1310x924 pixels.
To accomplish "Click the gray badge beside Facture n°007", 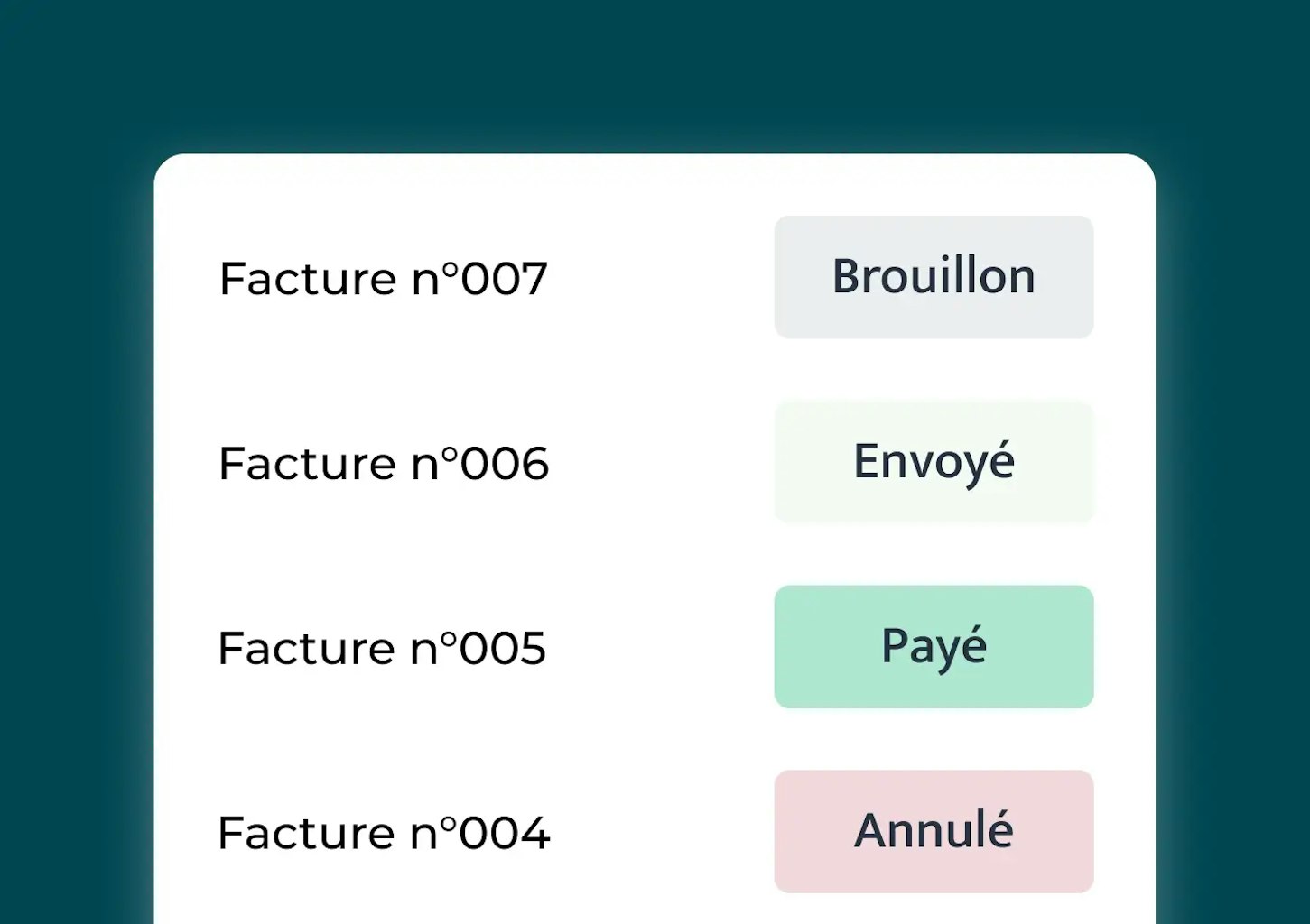I will click(934, 277).
